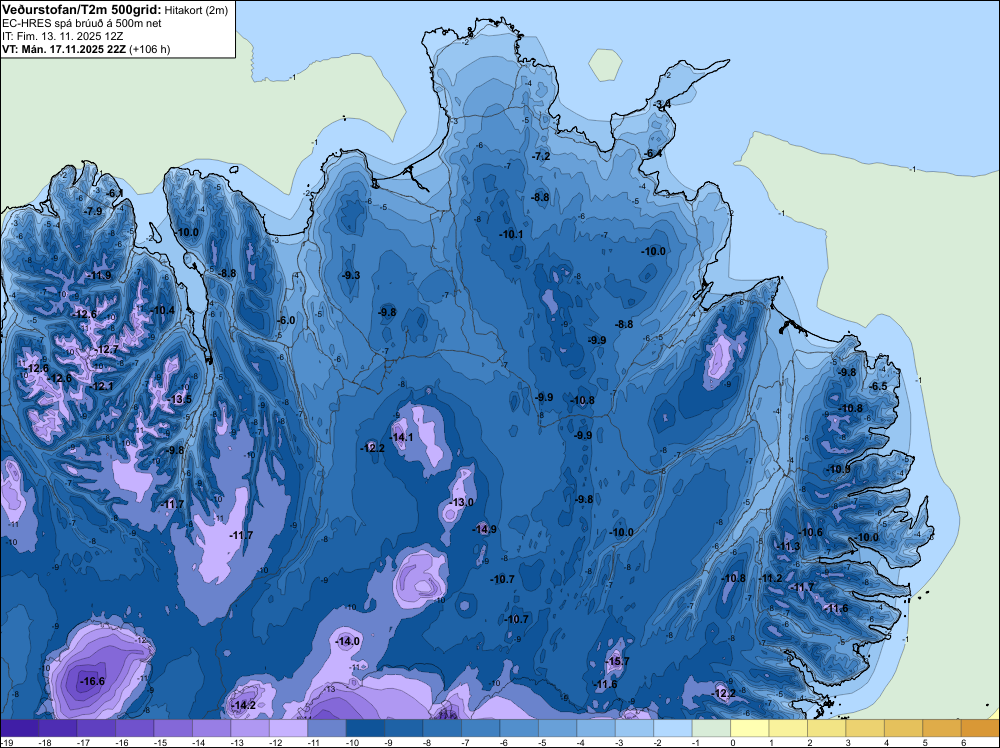
Task: Click the '-12.1' temperature label
Action: [101, 386]
